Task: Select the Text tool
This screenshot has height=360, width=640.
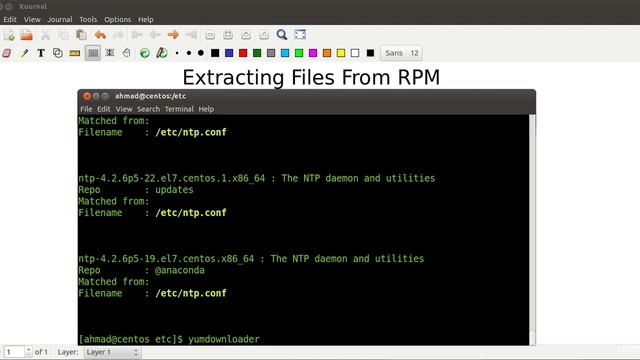Action: coord(41,53)
